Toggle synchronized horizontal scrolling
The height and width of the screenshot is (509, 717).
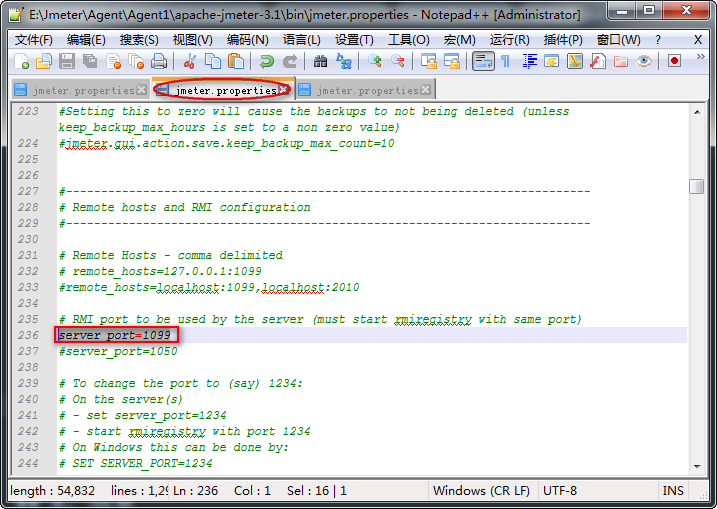(452, 61)
